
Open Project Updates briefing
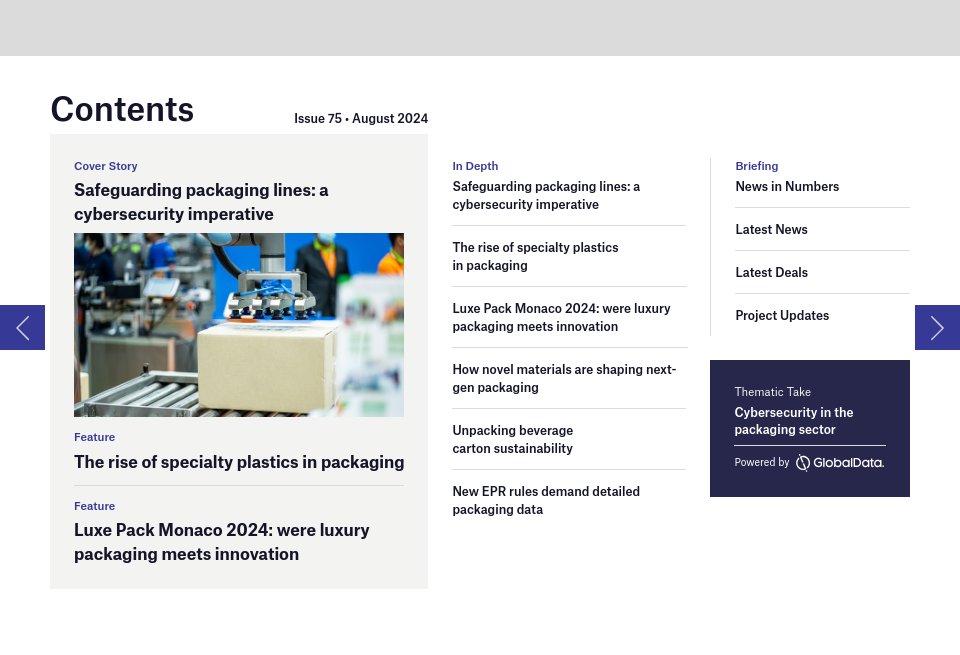(x=782, y=315)
